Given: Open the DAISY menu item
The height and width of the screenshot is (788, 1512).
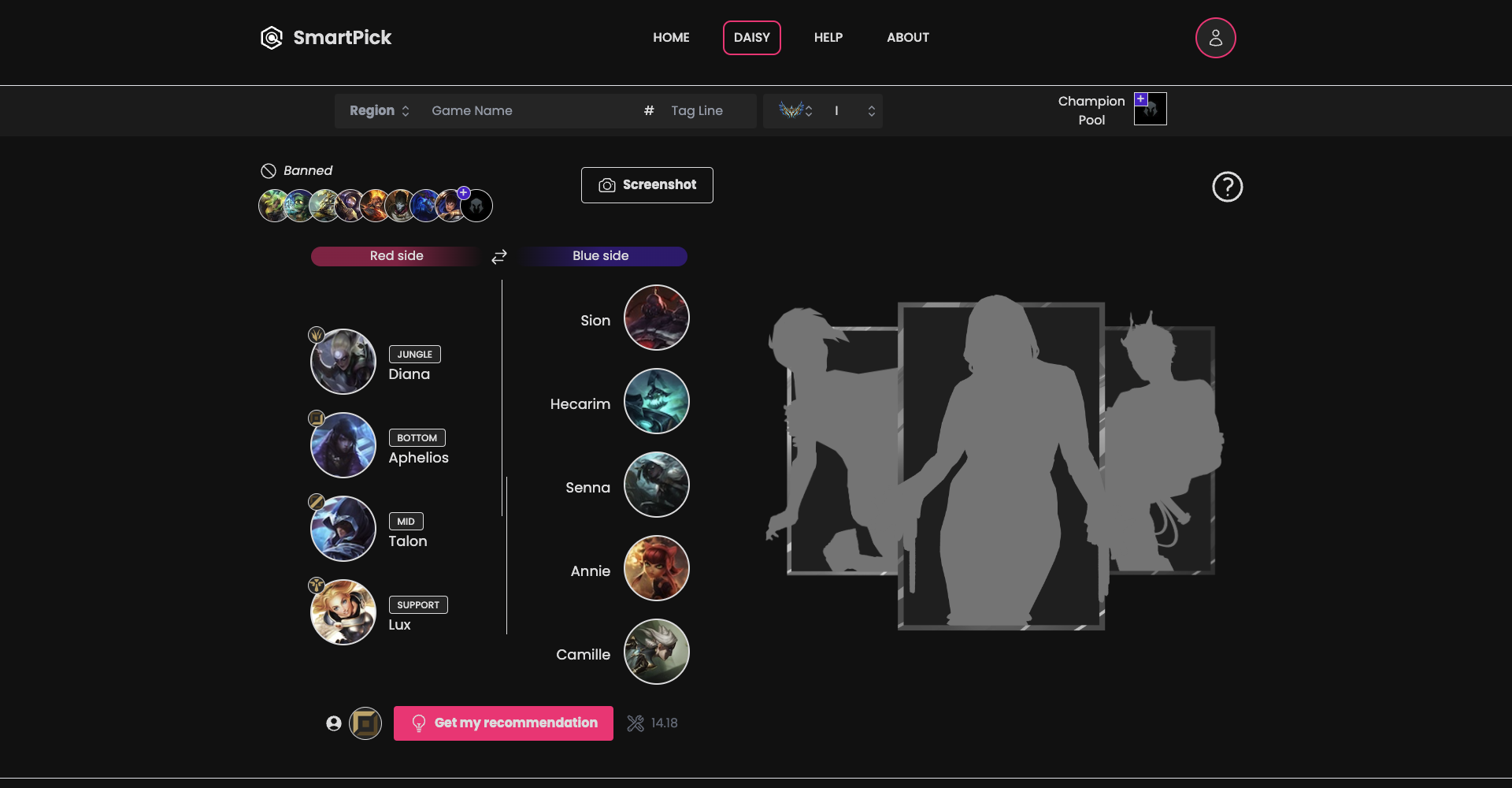Looking at the screenshot, I should click(752, 38).
